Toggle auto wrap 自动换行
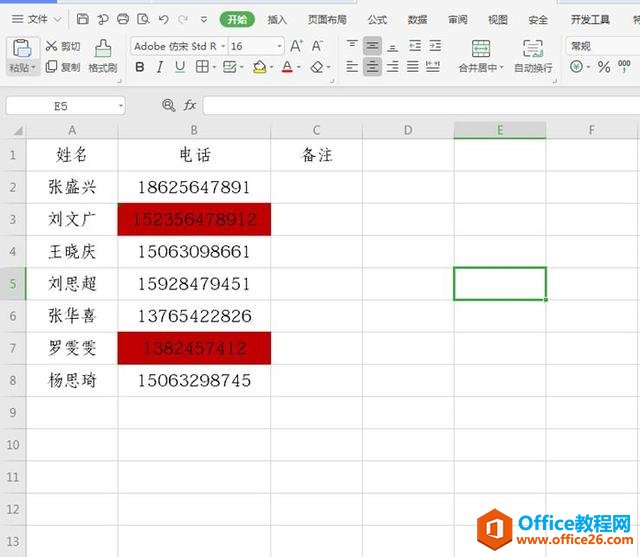This screenshot has width=640, height=557. coord(533,56)
